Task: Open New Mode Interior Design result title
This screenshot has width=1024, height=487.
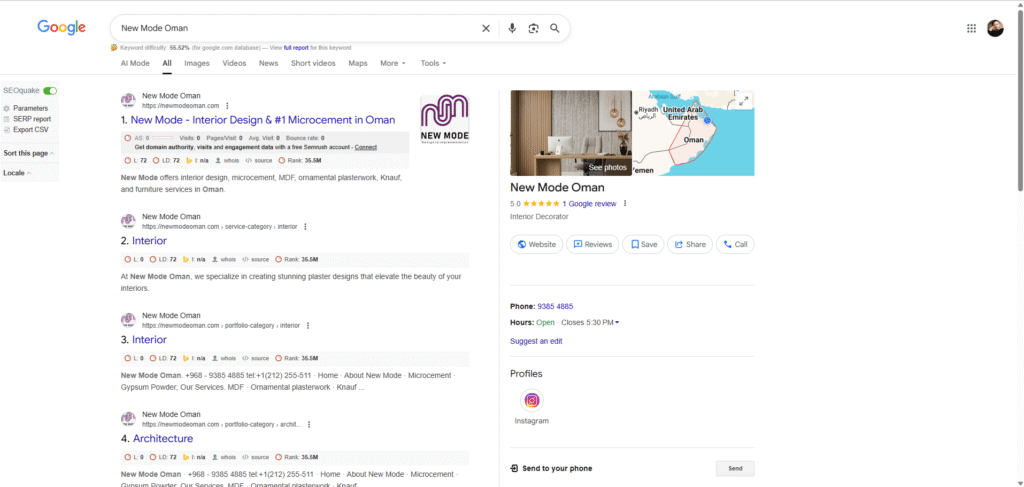Action: point(263,120)
